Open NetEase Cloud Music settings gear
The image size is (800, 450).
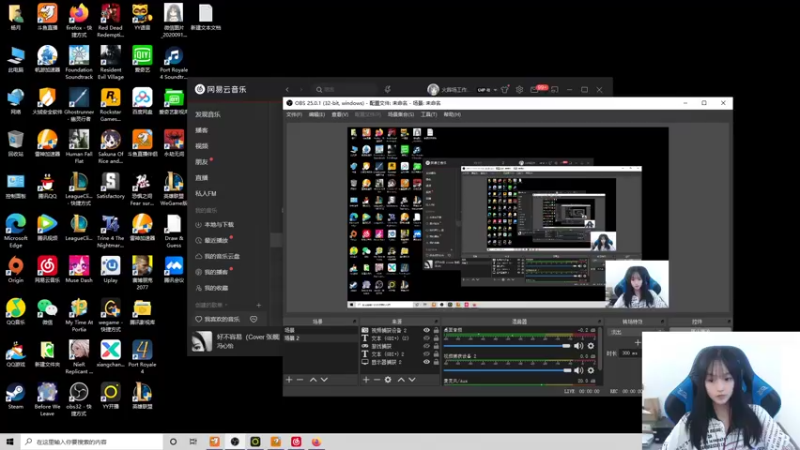click(x=519, y=89)
